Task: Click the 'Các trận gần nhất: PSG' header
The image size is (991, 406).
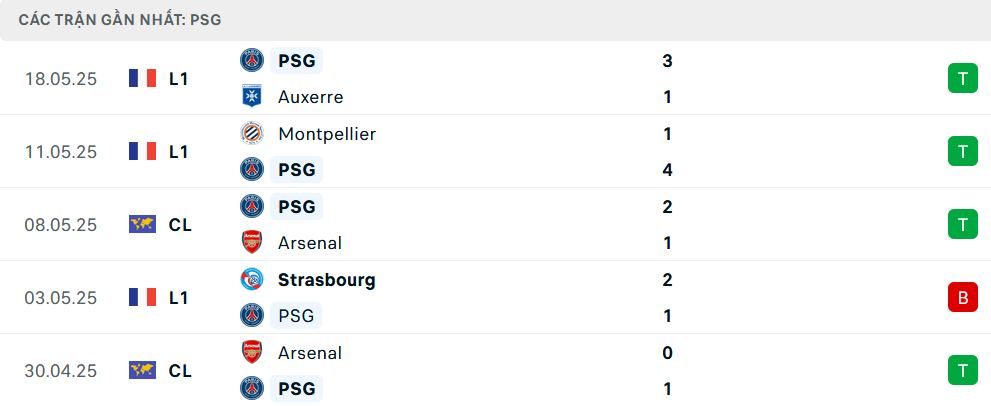Action: [120, 20]
